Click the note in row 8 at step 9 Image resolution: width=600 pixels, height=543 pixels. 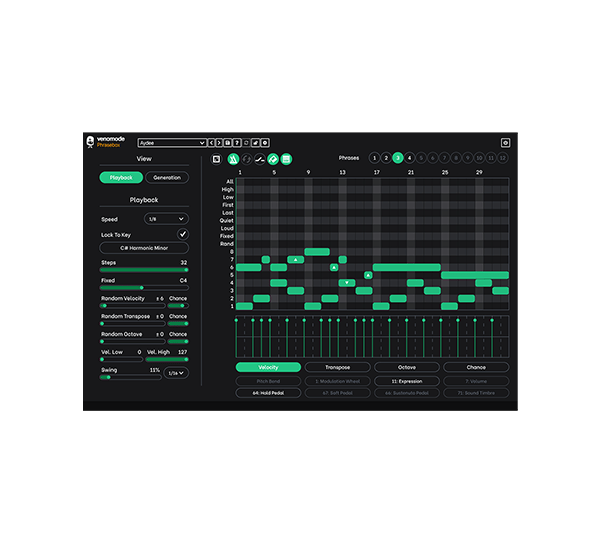pyautogui.click(x=317, y=252)
